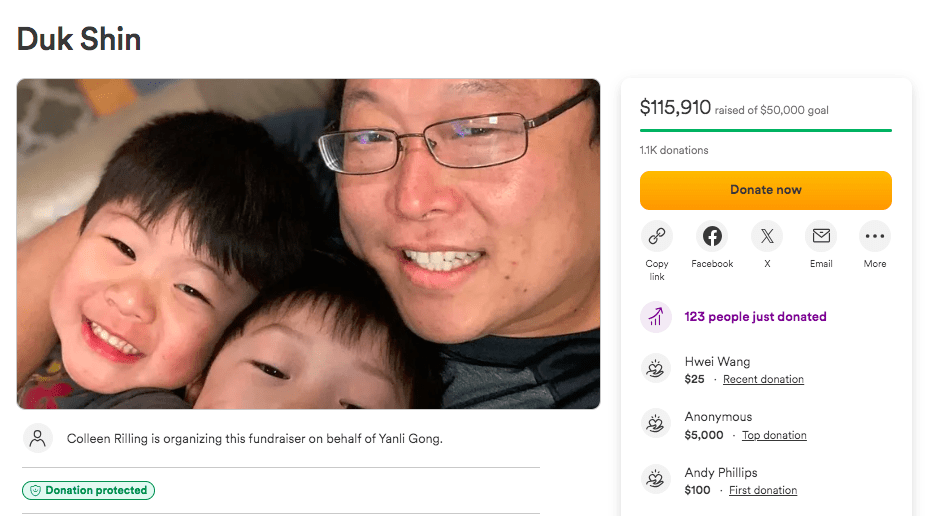
Task: Click the fundraiser family photo
Action: [308, 244]
